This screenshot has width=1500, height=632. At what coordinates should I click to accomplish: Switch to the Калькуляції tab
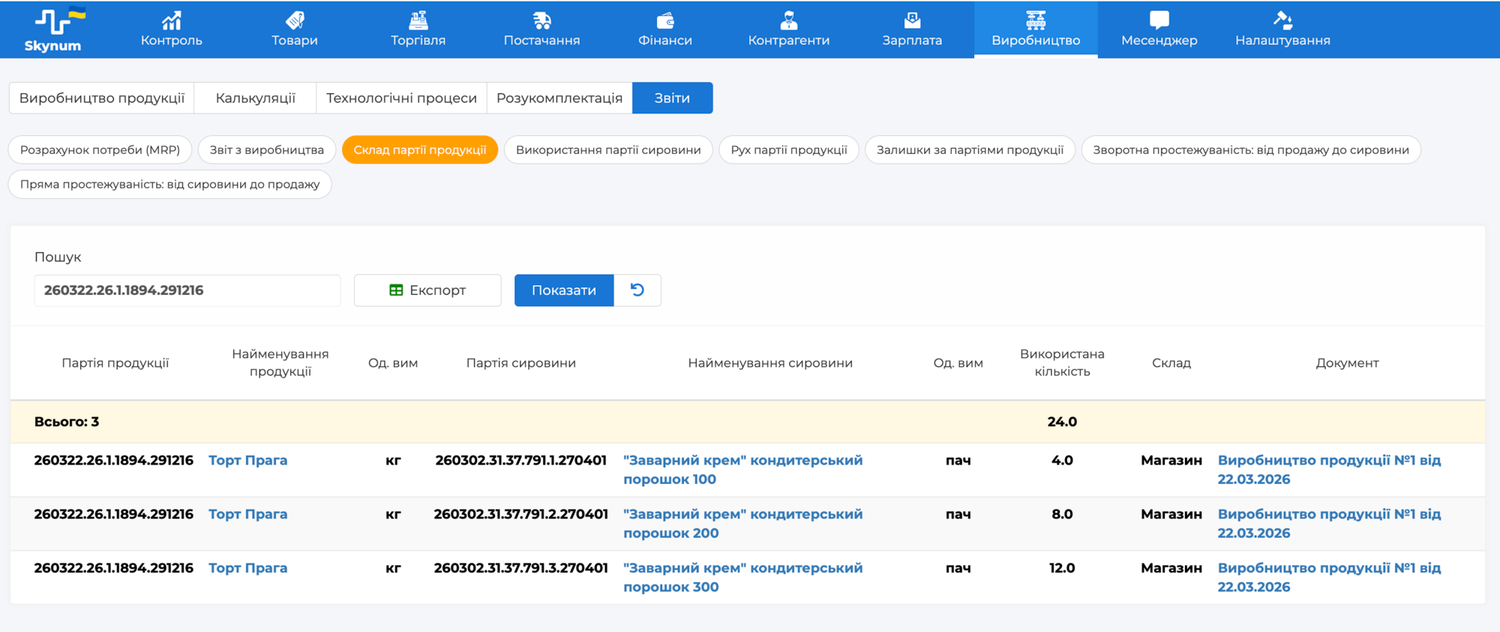pos(255,98)
